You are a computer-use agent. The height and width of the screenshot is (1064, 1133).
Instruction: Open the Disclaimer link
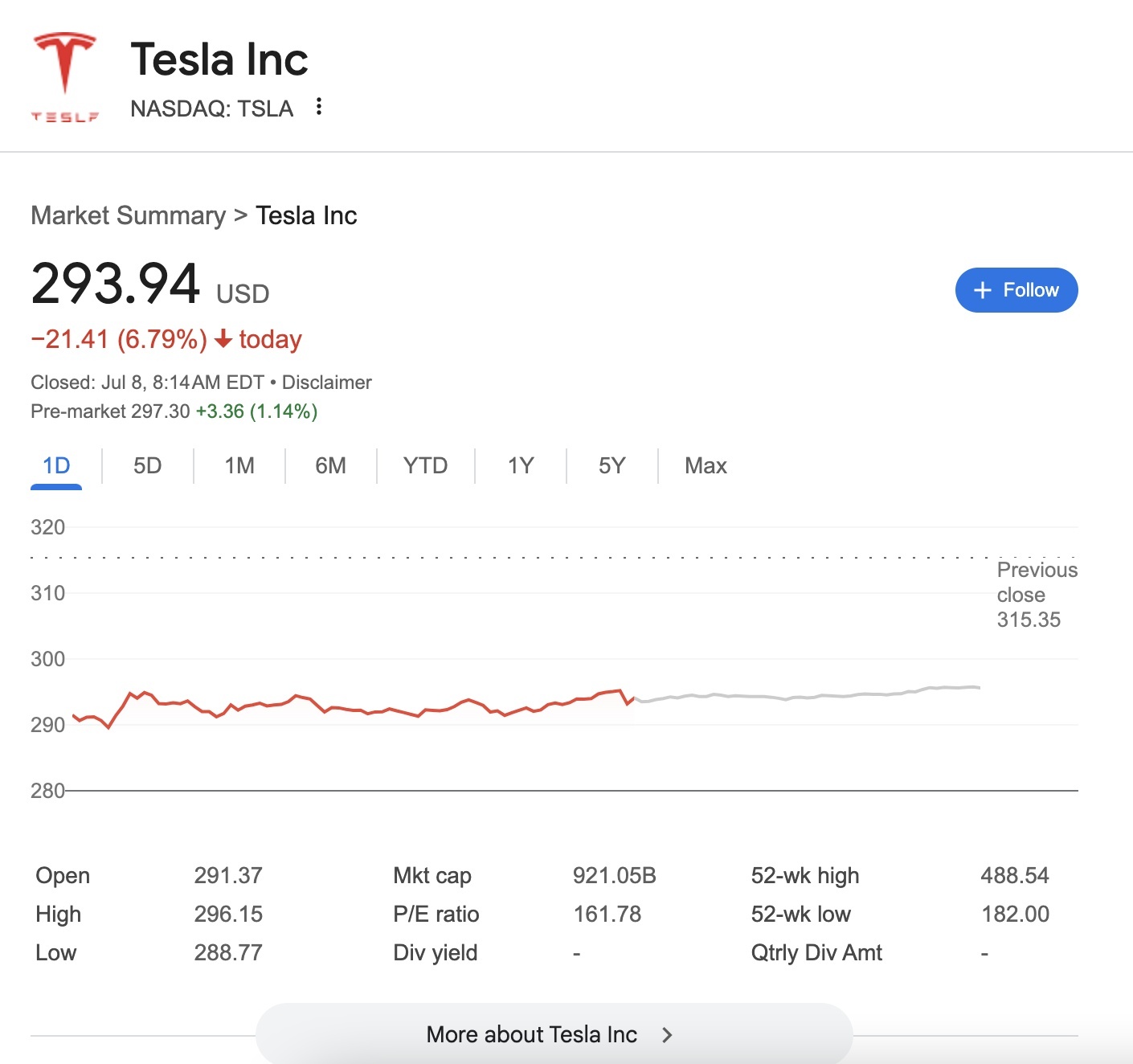pyautogui.click(x=326, y=383)
